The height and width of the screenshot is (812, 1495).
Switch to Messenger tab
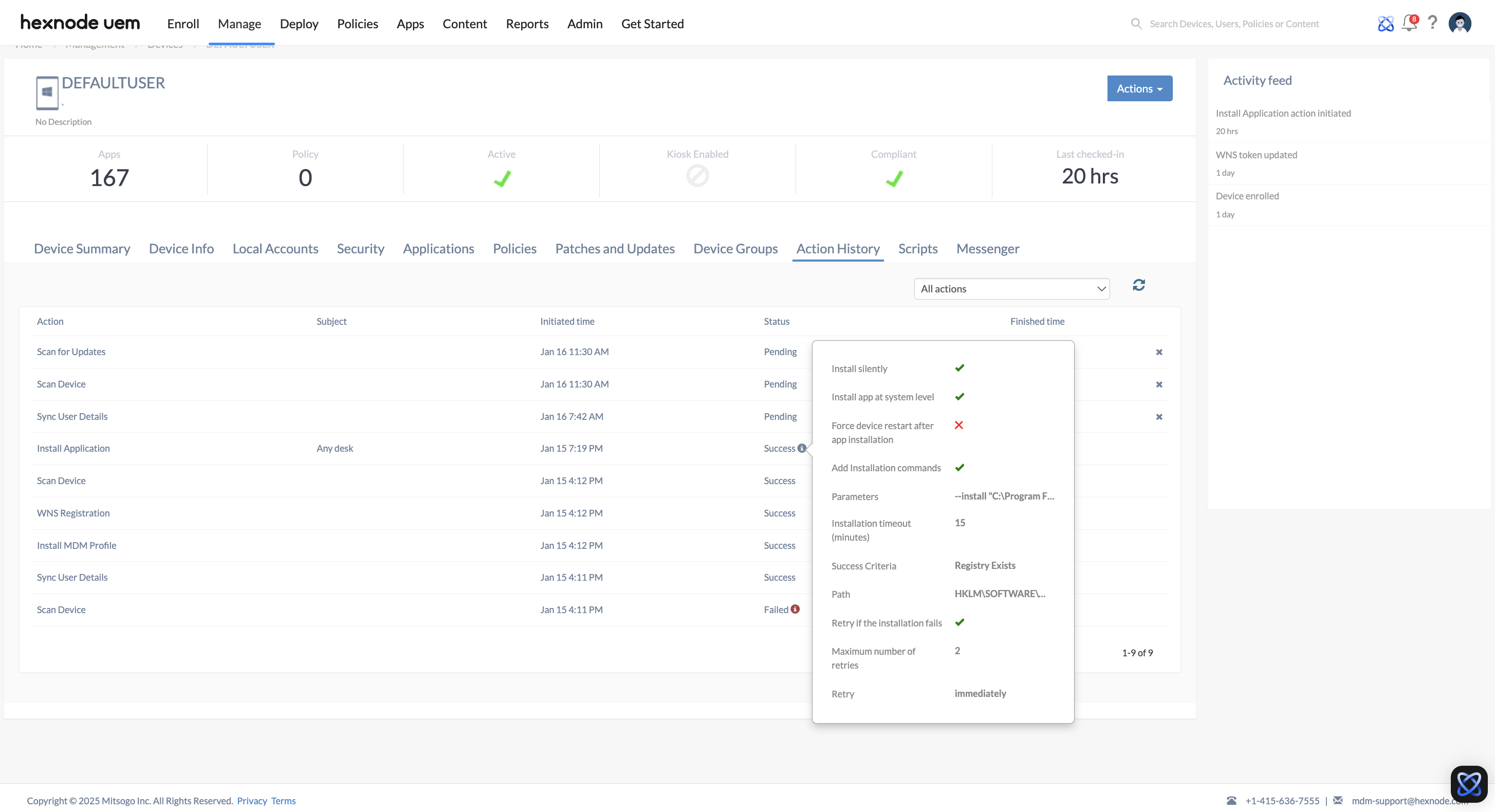[x=988, y=248]
